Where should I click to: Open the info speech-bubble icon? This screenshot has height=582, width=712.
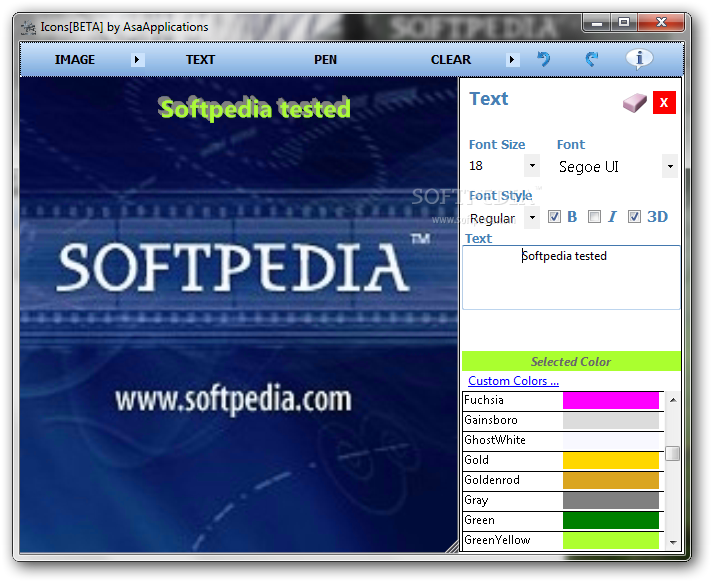[x=639, y=59]
